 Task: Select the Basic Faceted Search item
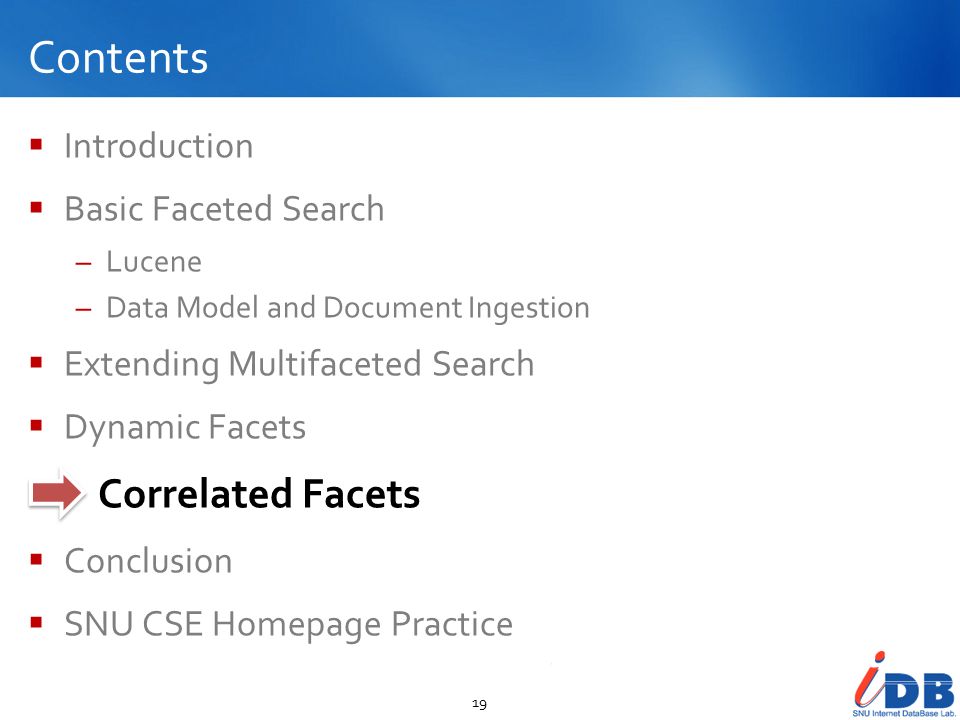coord(224,209)
